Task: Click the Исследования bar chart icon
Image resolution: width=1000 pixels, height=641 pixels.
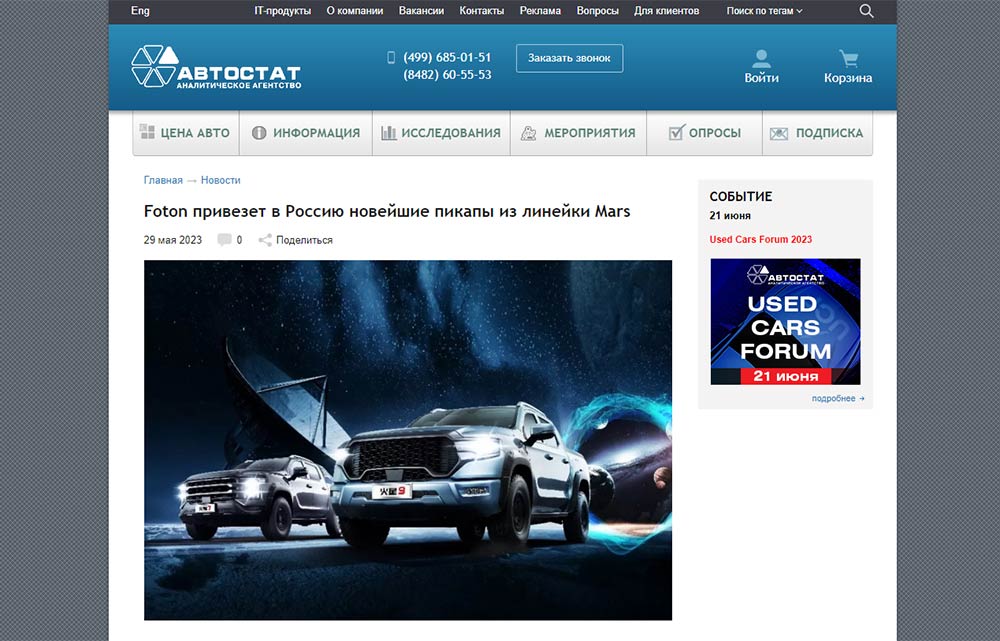Action: point(388,133)
